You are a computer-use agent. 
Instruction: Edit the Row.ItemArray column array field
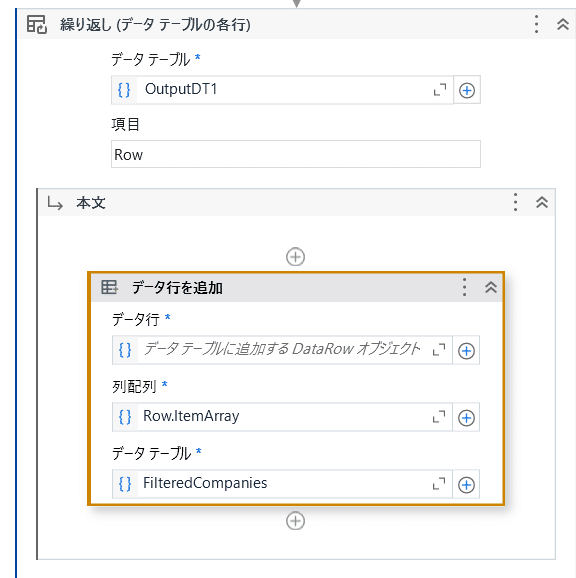[283, 417]
